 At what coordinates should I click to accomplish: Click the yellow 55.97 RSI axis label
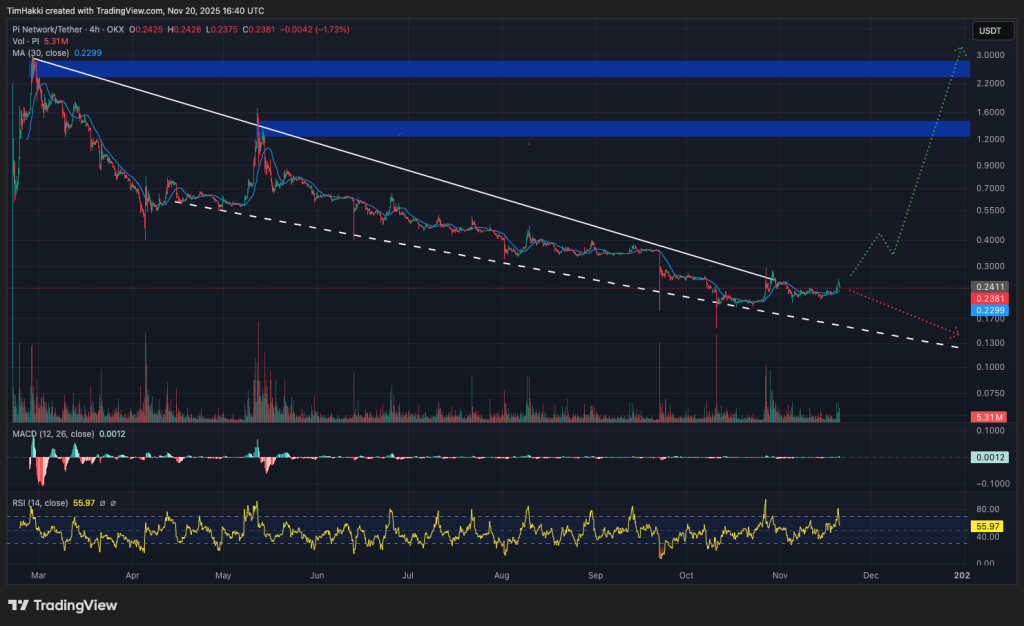(988, 525)
